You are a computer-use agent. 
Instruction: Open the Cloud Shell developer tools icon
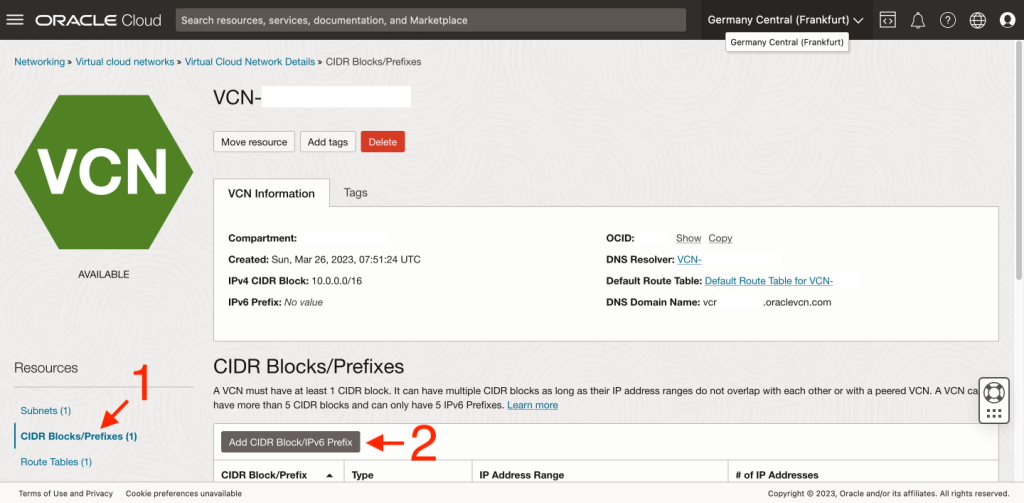887,20
